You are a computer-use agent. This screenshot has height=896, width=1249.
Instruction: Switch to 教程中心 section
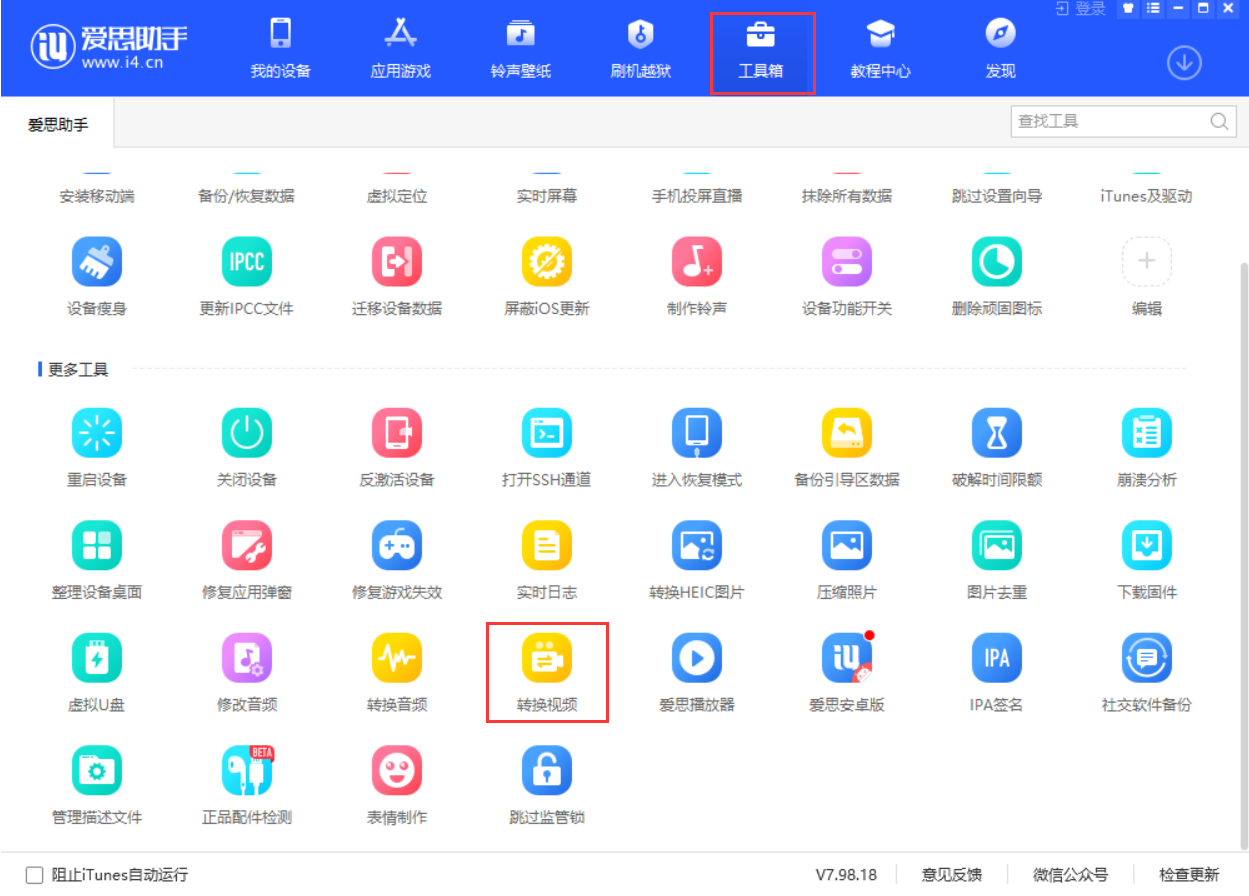tap(880, 49)
